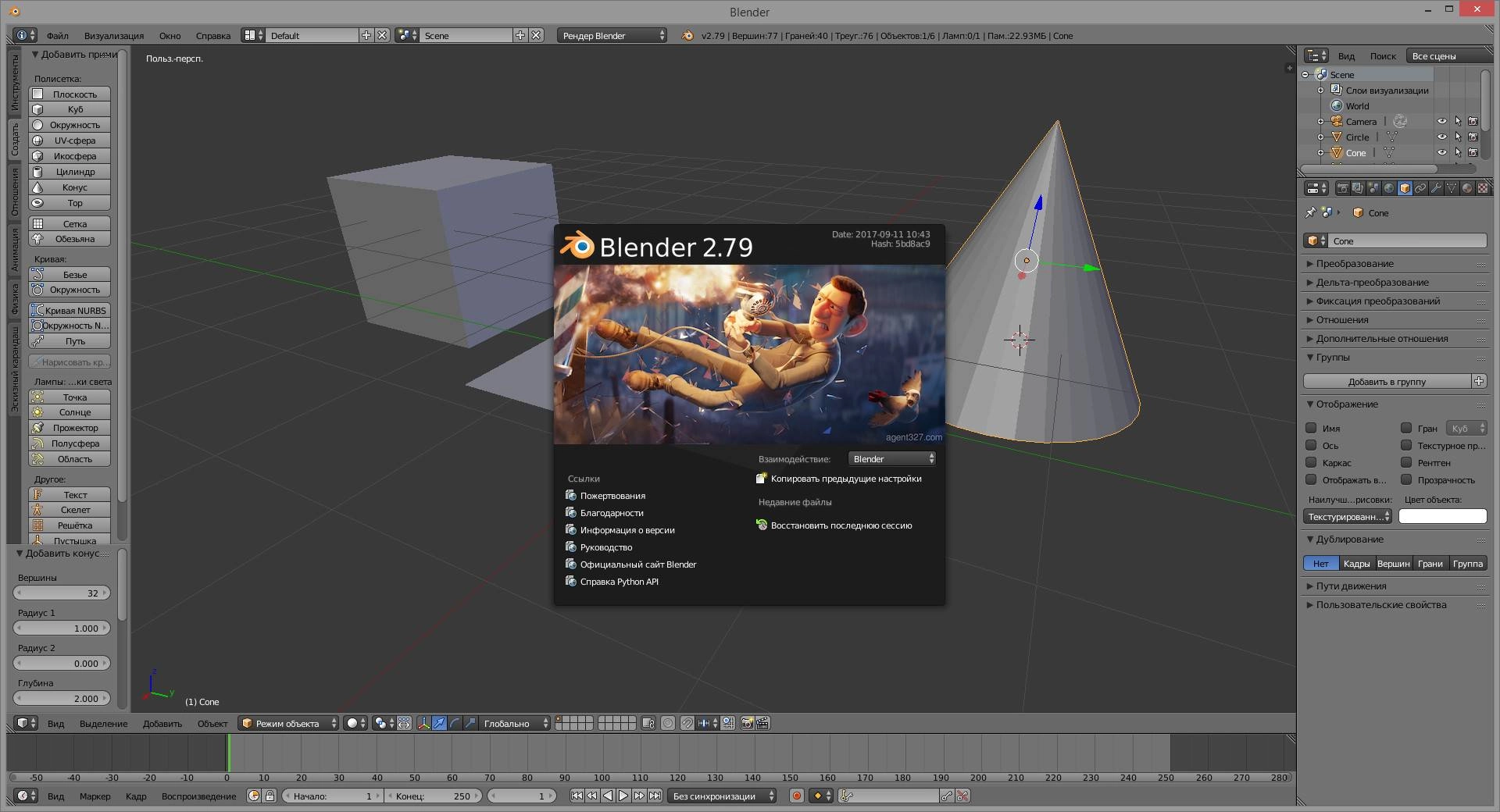Enable the Имя display checkbox
The width and height of the screenshot is (1500, 812).
coord(1311,428)
